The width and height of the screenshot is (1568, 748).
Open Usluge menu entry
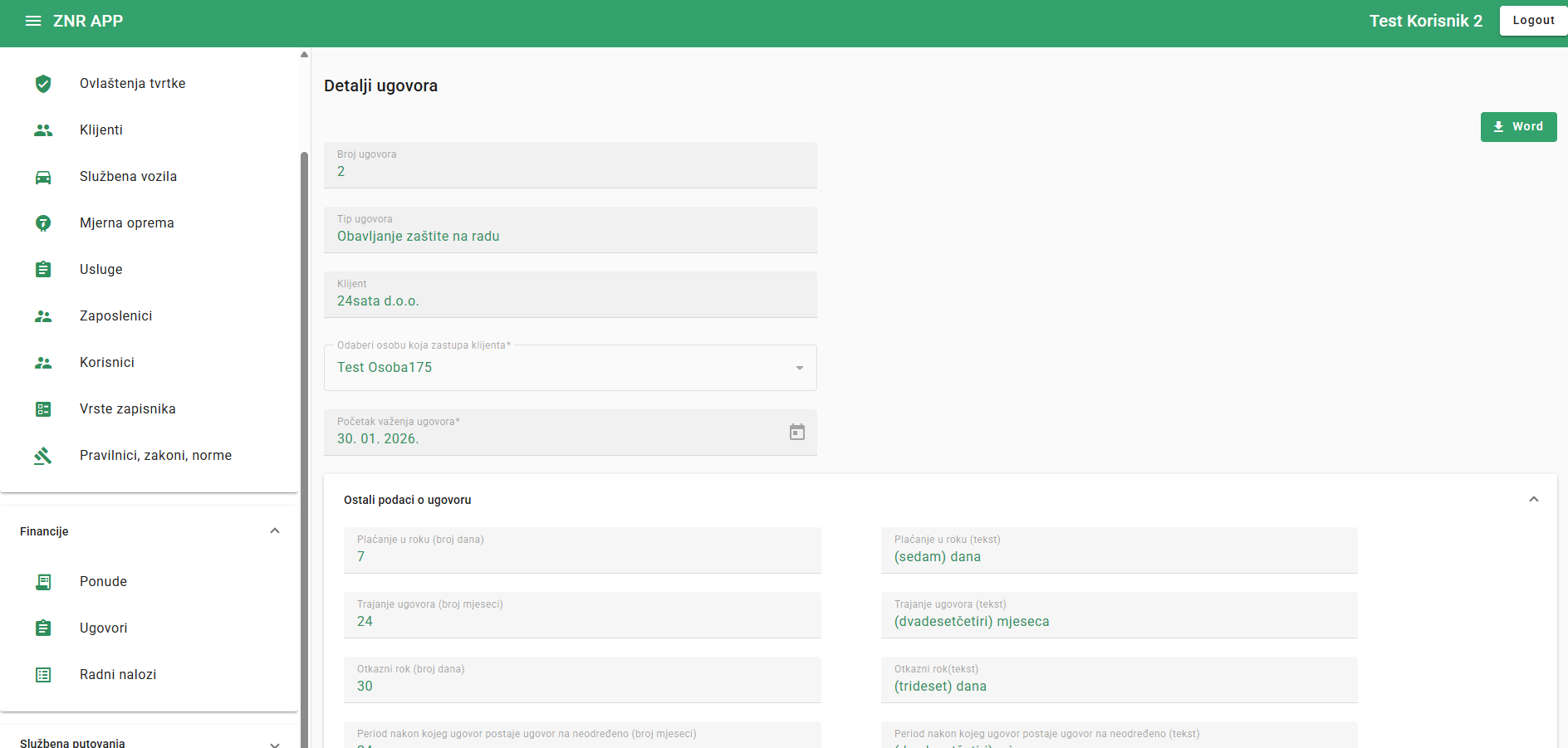pos(149,269)
